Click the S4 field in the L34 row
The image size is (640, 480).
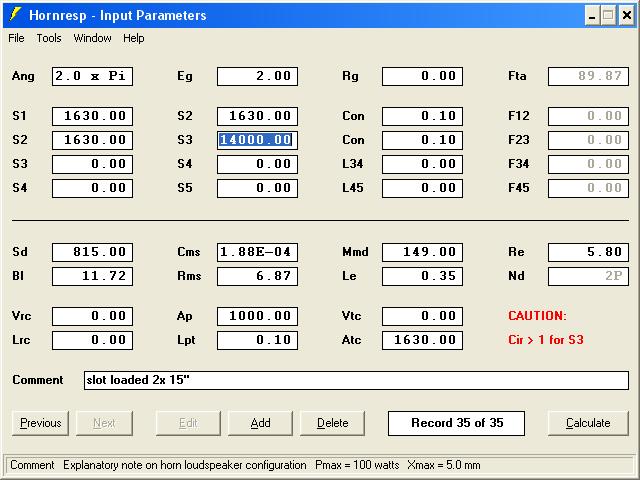258,164
